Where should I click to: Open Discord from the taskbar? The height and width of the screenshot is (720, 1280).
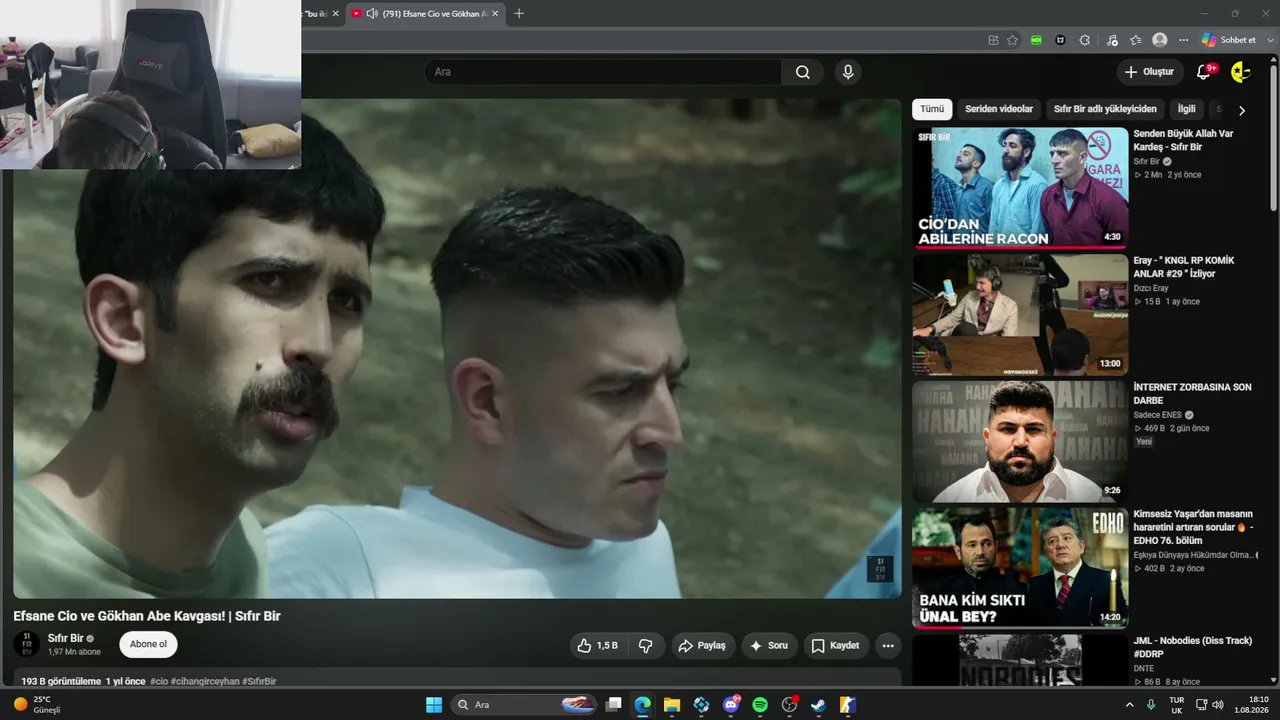point(731,705)
